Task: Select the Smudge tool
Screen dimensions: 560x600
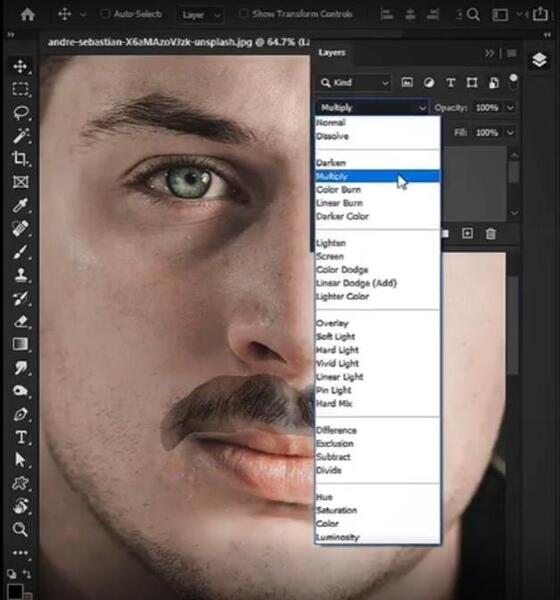Action: (20, 367)
